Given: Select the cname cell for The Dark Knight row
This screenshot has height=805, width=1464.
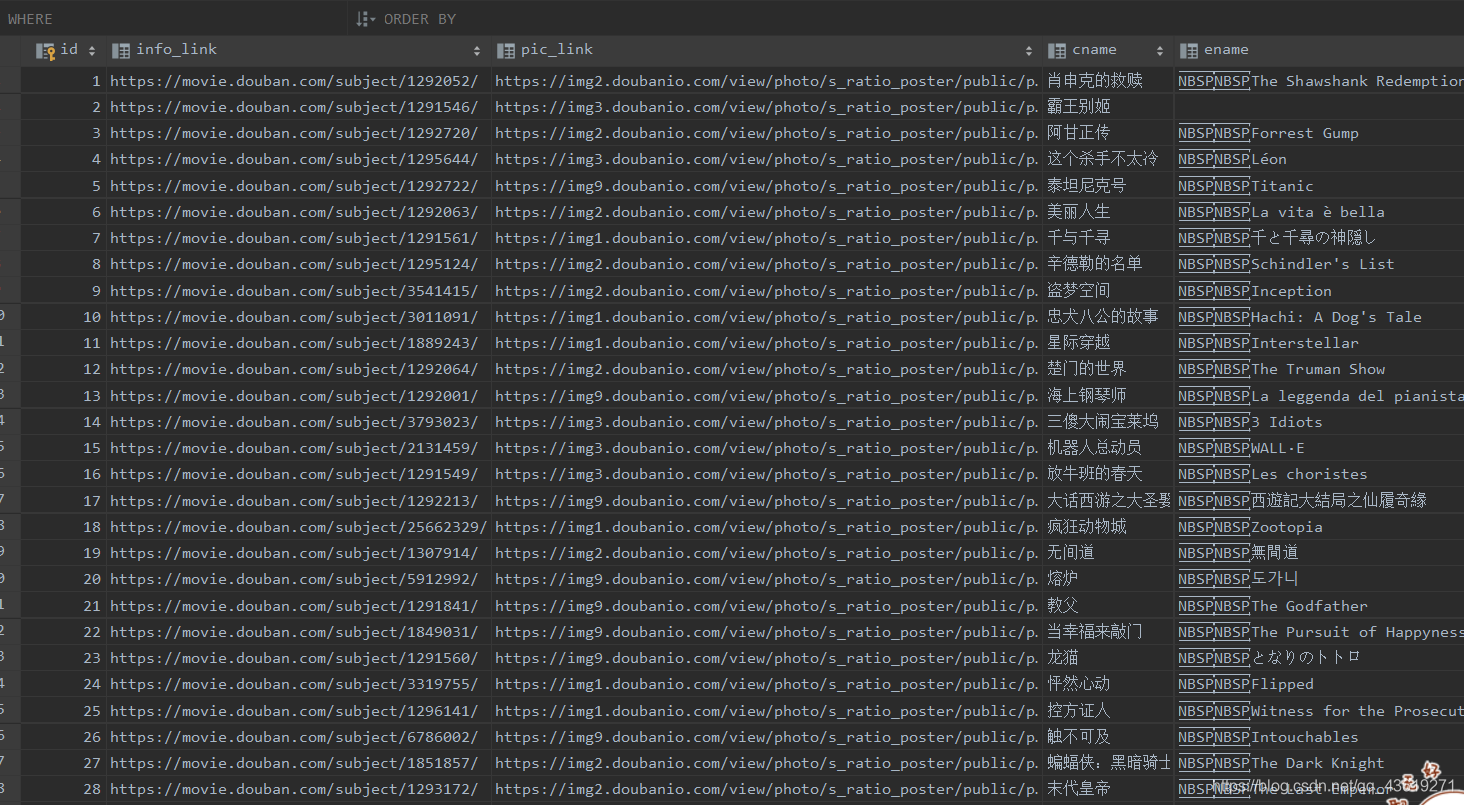Looking at the screenshot, I should point(1108,762).
